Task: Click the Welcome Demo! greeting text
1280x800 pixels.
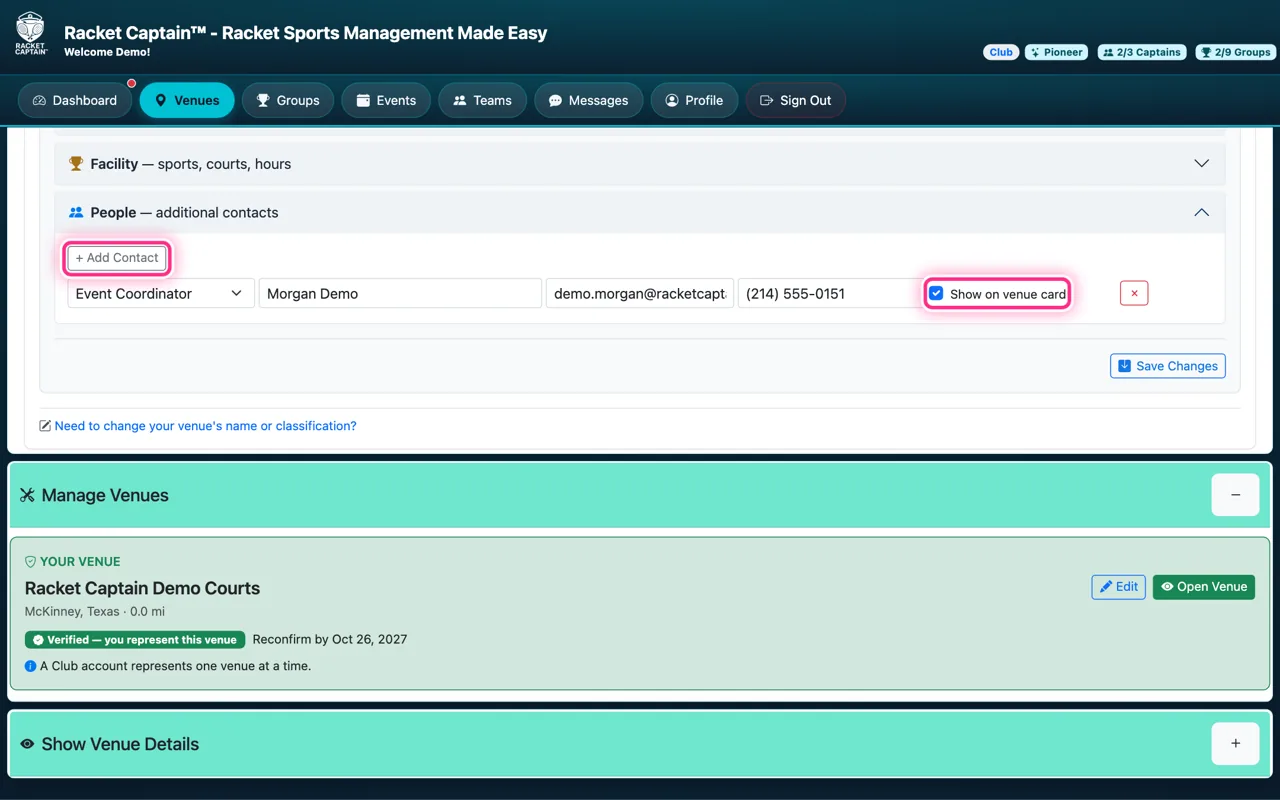Action: pos(107,52)
